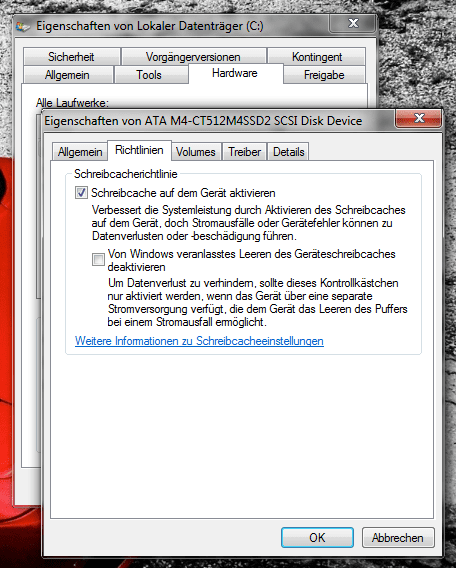The height and width of the screenshot is (568, 456).
Task: Confirm the dialog with OK
Action: pos(317,538)
